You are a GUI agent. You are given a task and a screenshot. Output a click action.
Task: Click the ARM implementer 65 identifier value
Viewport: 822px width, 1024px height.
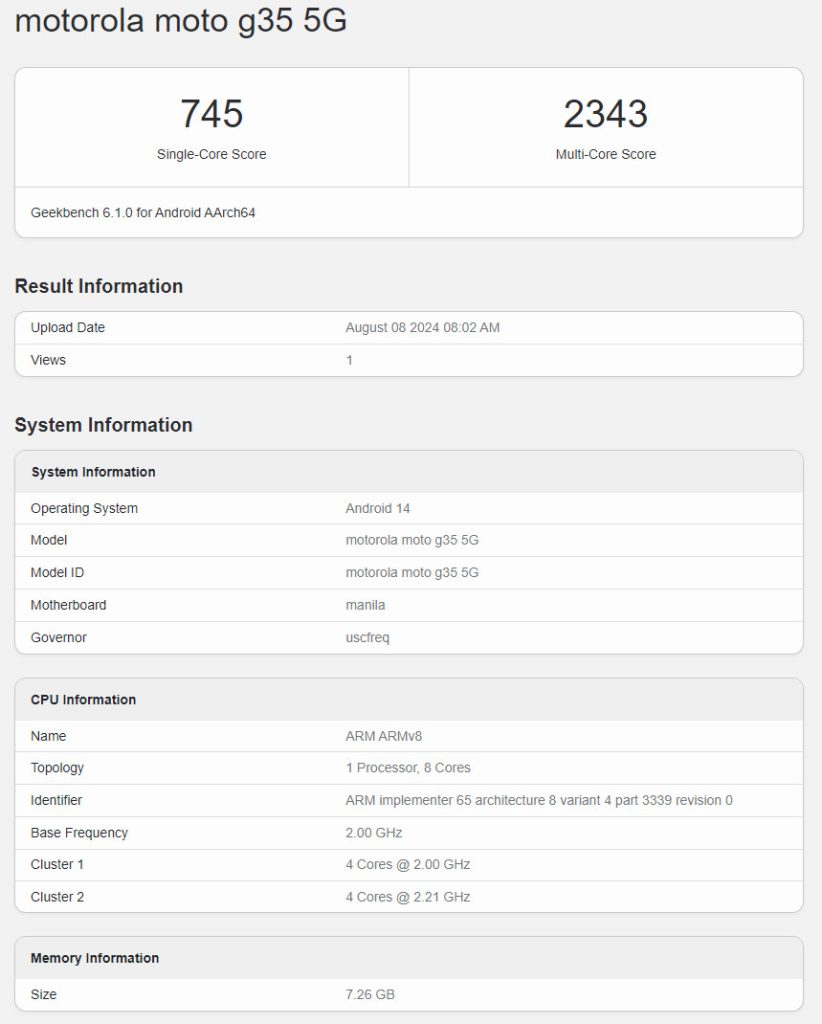[x=539, y=800]
